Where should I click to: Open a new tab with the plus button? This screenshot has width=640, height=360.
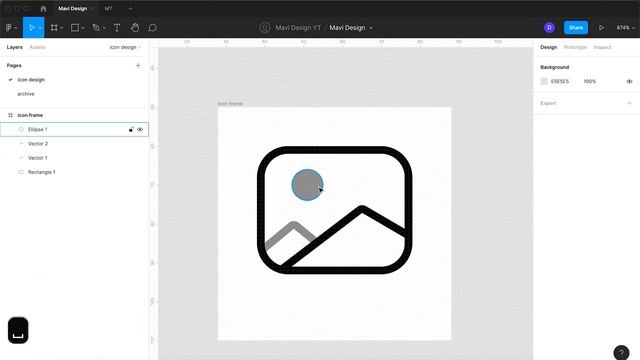(130, 9)
